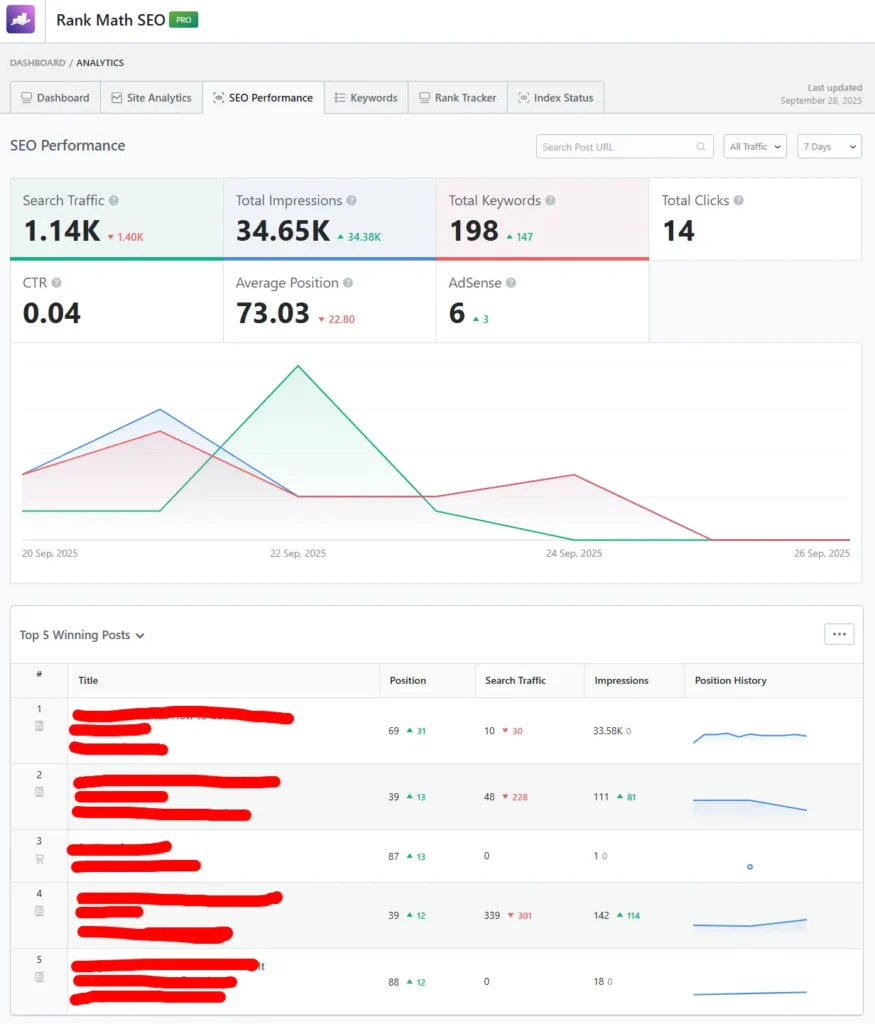Click the help icon beside CTR
Image resolution: width=875 pixels, height=1024 pixels.
click(x=56, y=284)
